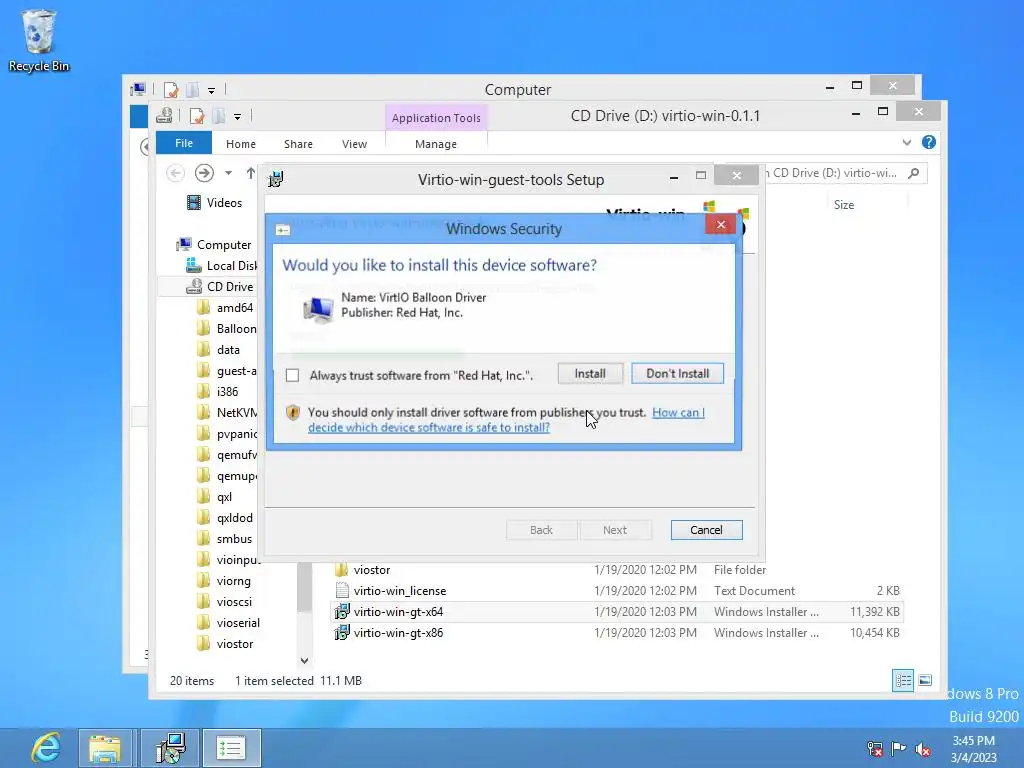Open the qxl folder in the tree
Image resolution: width=1024 pixels, height=768 pixels.
coord(215,497)
